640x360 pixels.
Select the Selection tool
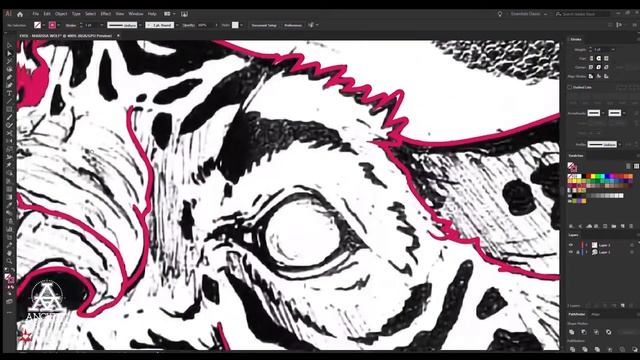[x=9, y=45]
